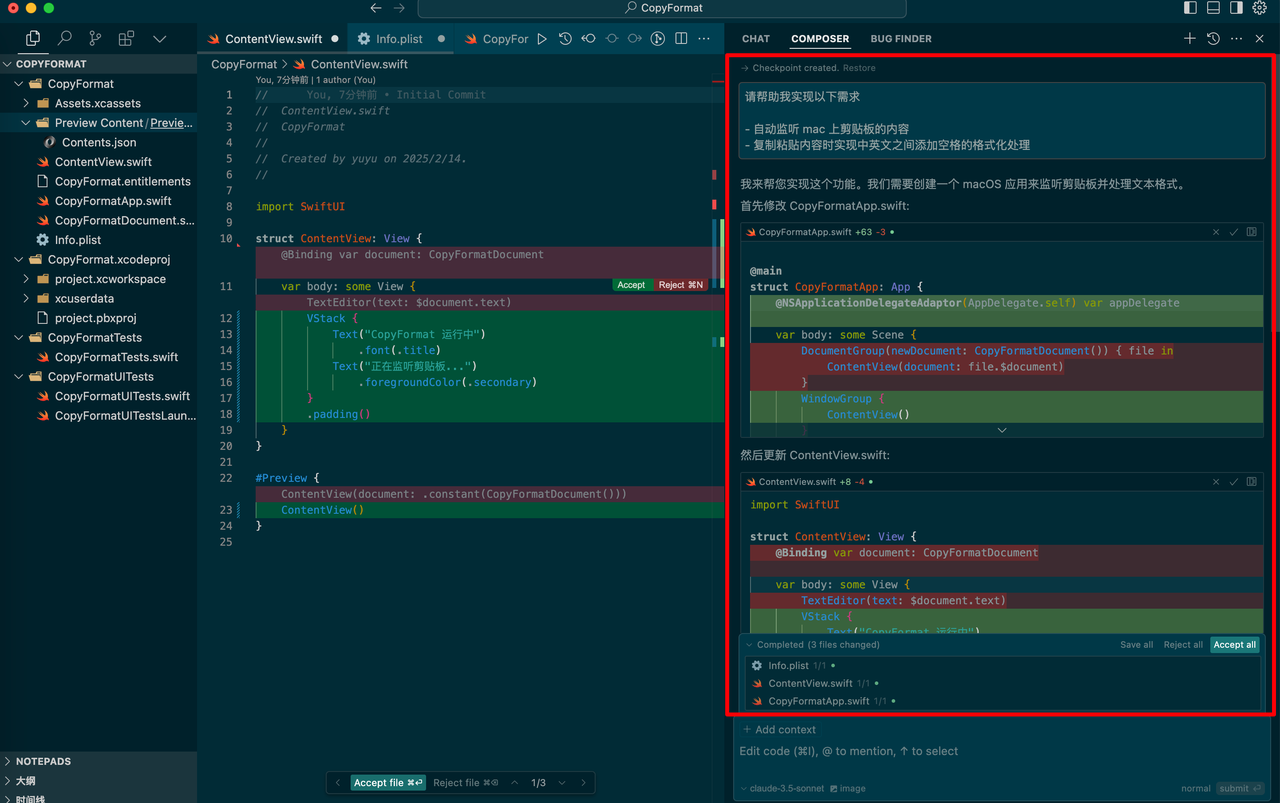
Task: Switch to the CHAT tab
Action: 756,39
